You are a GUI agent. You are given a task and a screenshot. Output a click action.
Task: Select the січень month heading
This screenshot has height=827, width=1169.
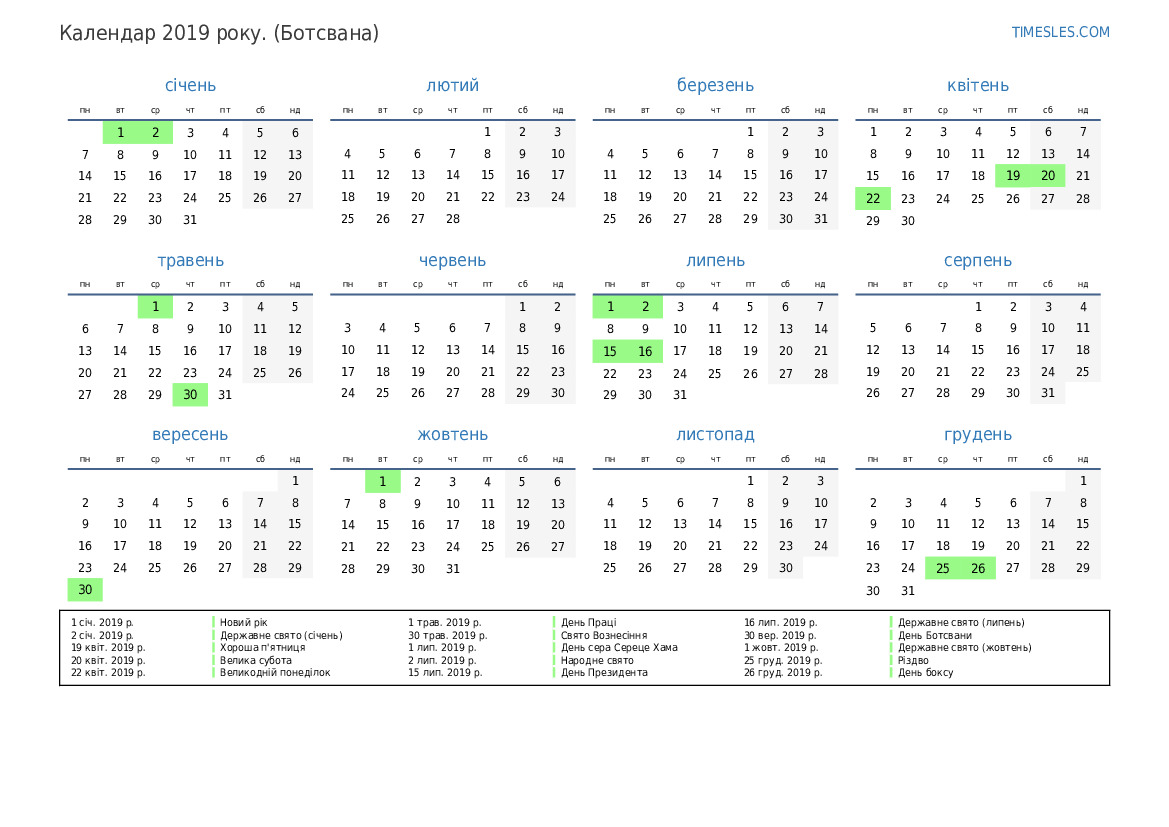[x=190, y=86]
